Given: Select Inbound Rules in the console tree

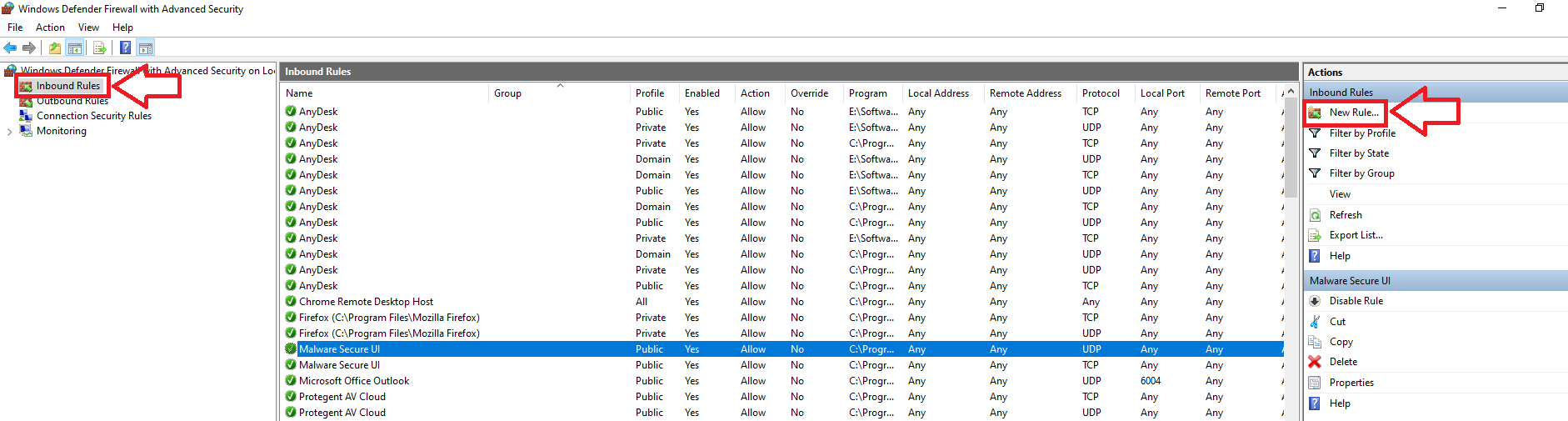Looking at the screenshot, I should [68, 86].
